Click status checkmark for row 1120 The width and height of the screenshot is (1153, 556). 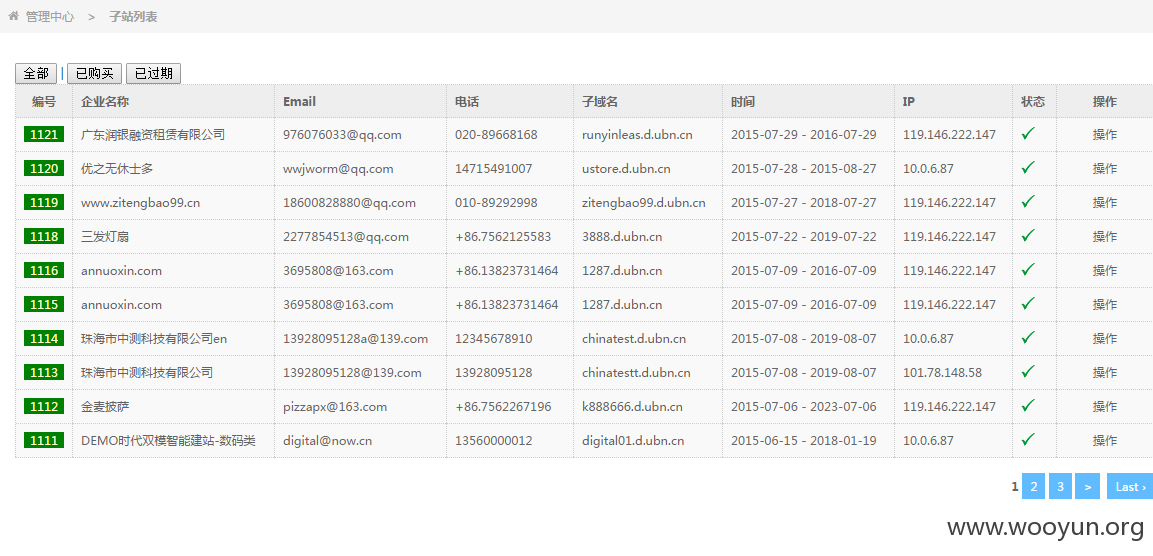[1028, 168]
